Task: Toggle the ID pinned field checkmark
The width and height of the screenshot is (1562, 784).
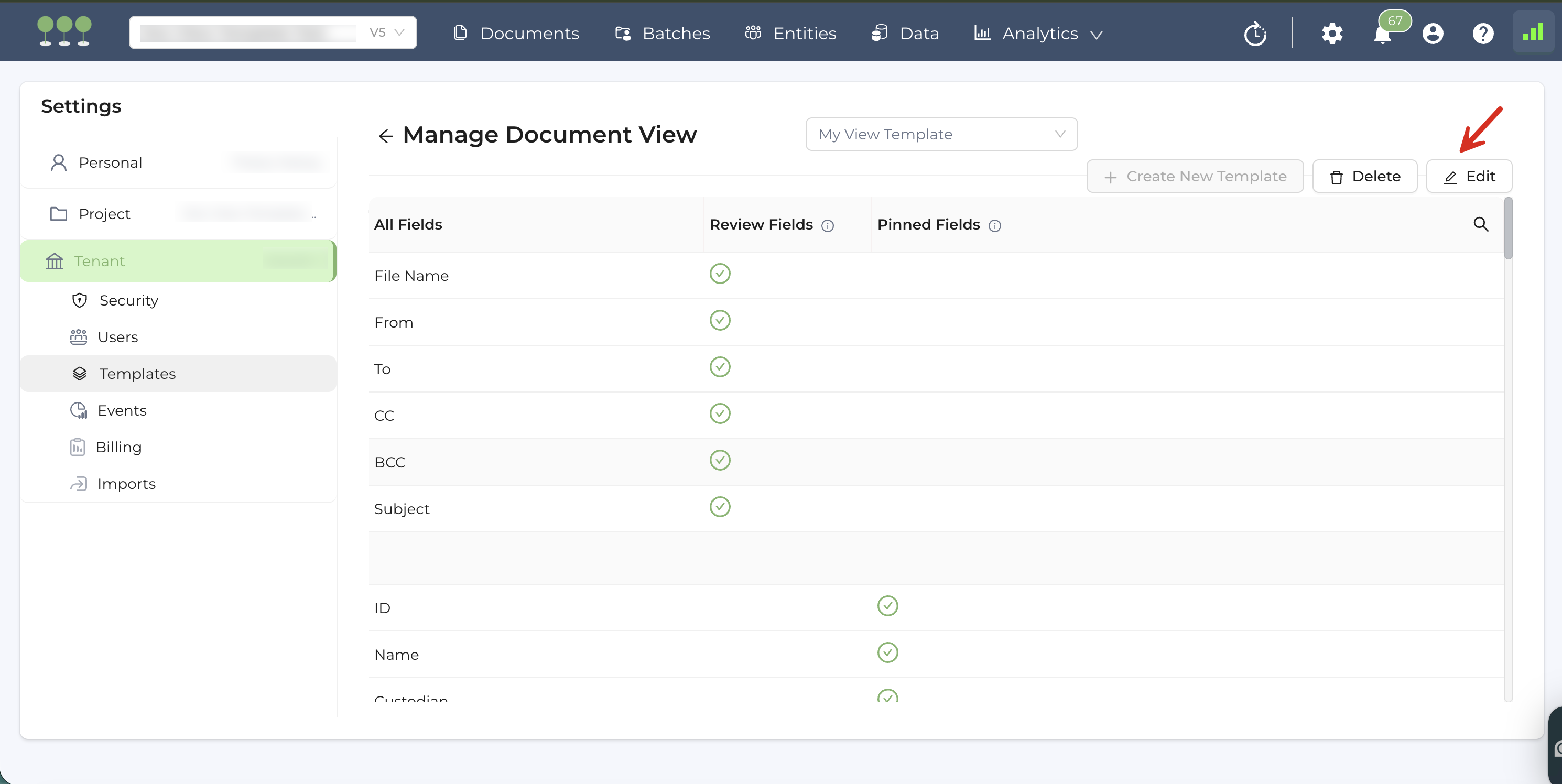Action: 887,606
